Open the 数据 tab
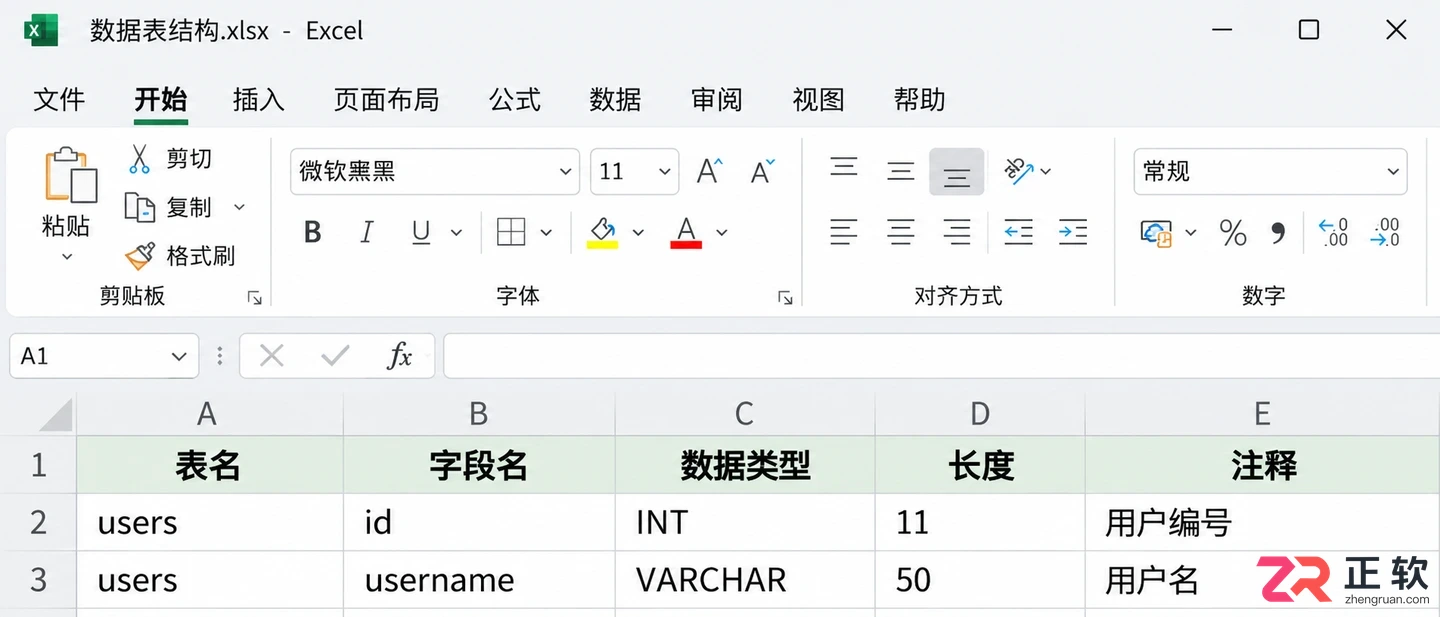This screenshot has height=617, width=1440. tap(615, 100)
